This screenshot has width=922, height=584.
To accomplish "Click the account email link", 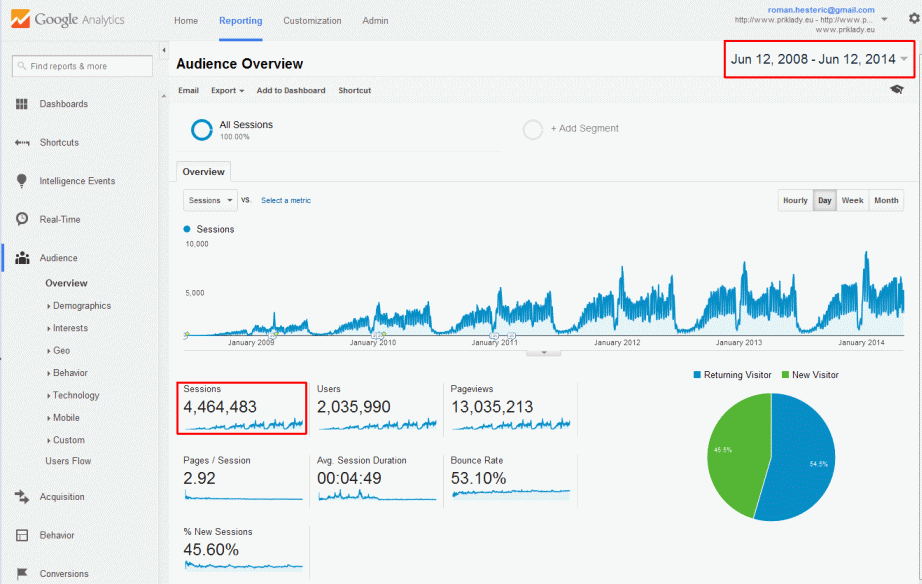I will (821, 9).
